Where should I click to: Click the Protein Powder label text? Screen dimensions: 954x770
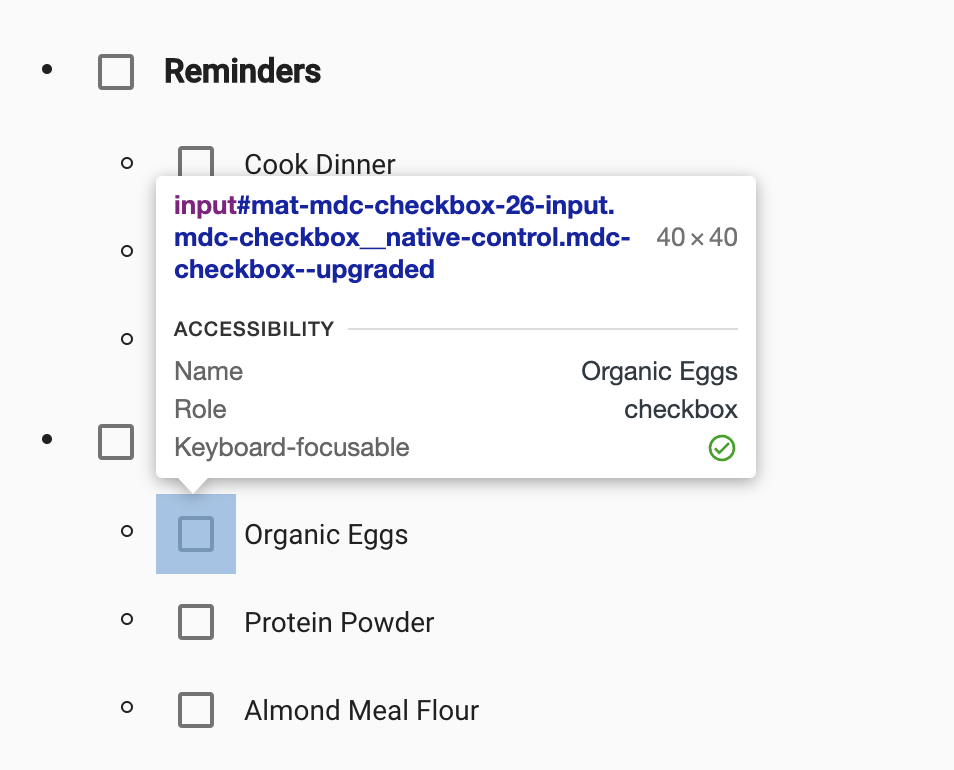pyautogui.click(x=339, y=623)
